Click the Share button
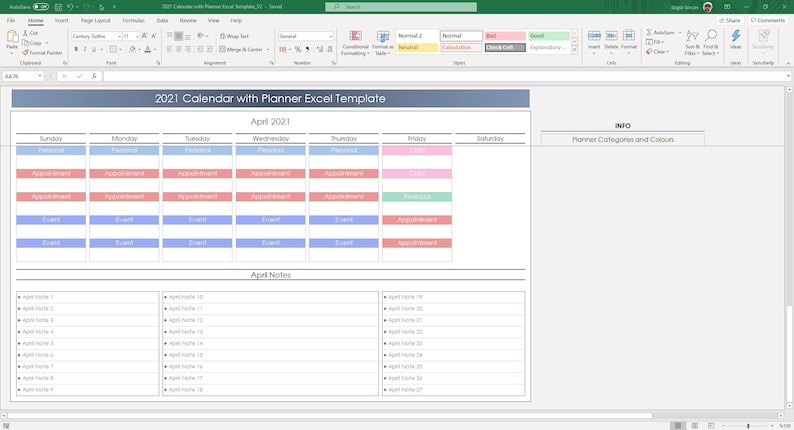The width and height of the screenshot is (794, 430). click(x=730, y=21)
